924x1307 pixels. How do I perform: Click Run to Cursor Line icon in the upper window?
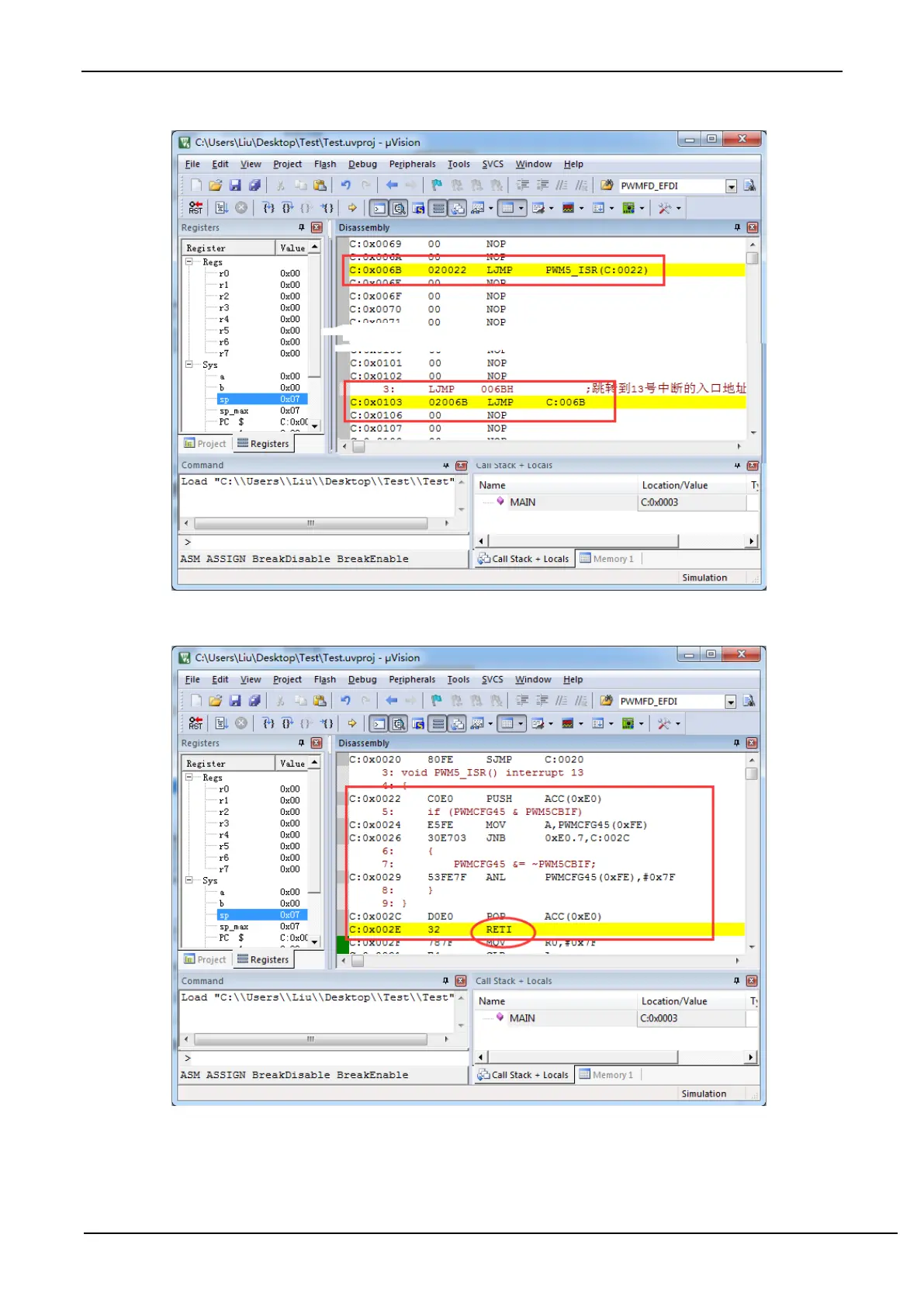pos(327,208)
